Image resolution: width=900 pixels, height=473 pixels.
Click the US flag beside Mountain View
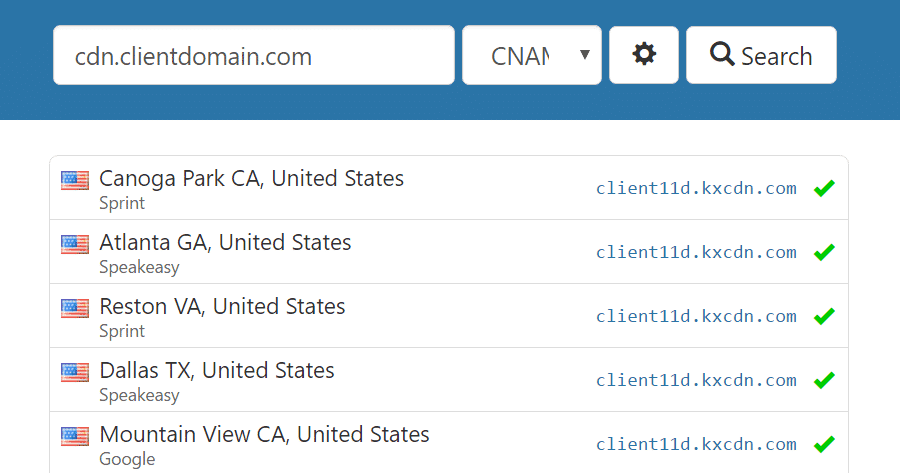75,436
